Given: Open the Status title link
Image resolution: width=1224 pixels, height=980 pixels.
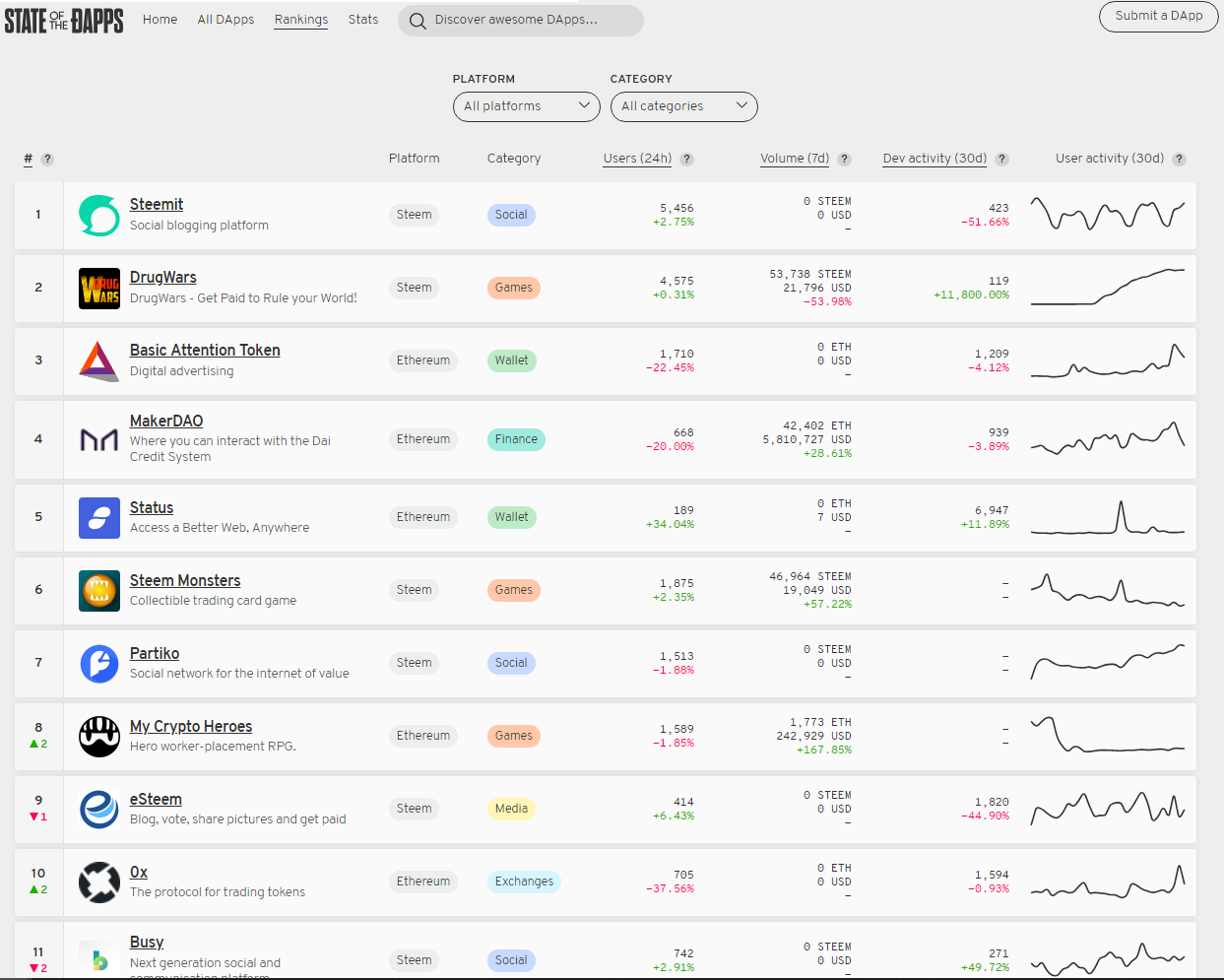Looking at the screenshot, I should point(152,508).
